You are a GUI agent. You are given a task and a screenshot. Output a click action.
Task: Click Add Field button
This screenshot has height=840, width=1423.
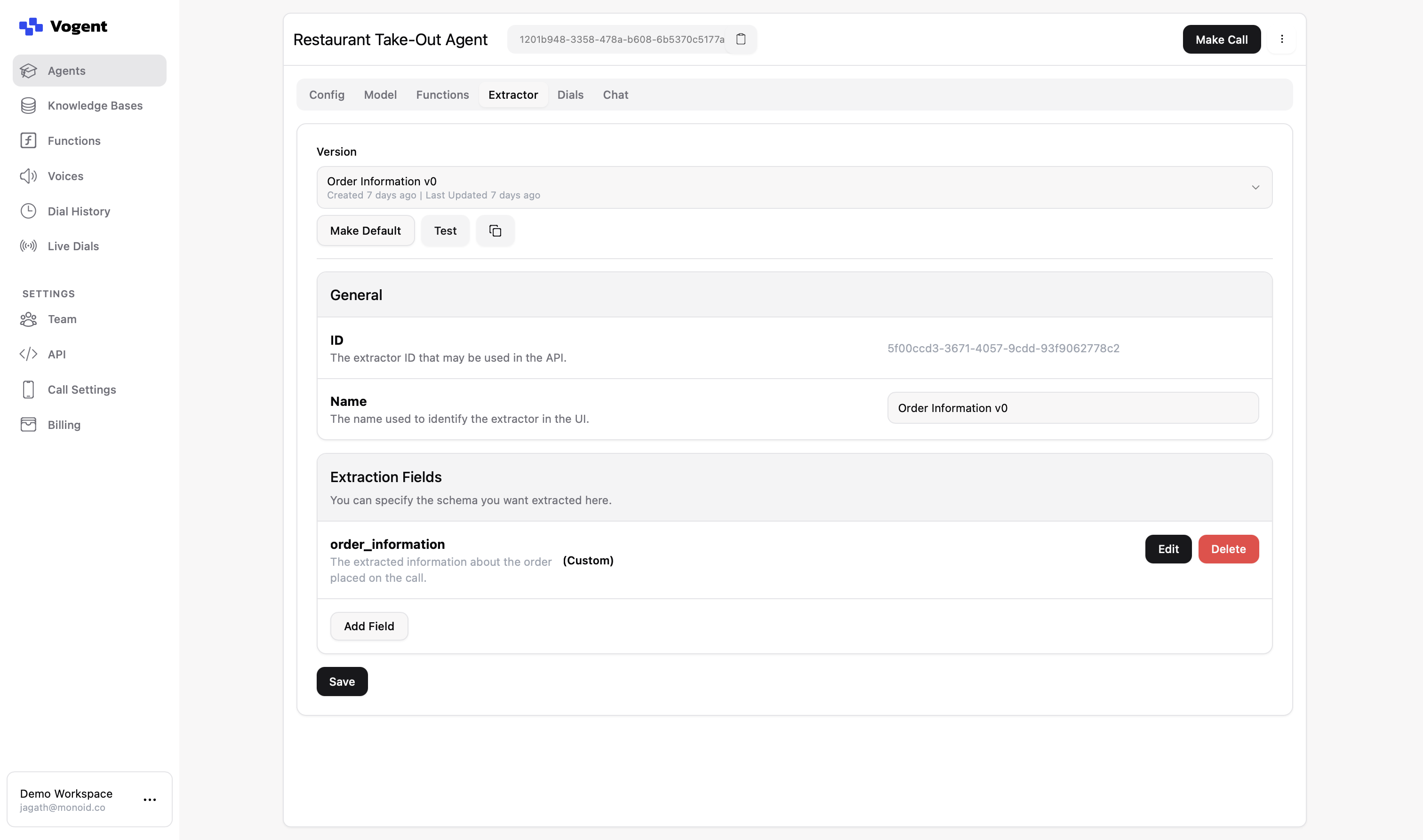368,626
